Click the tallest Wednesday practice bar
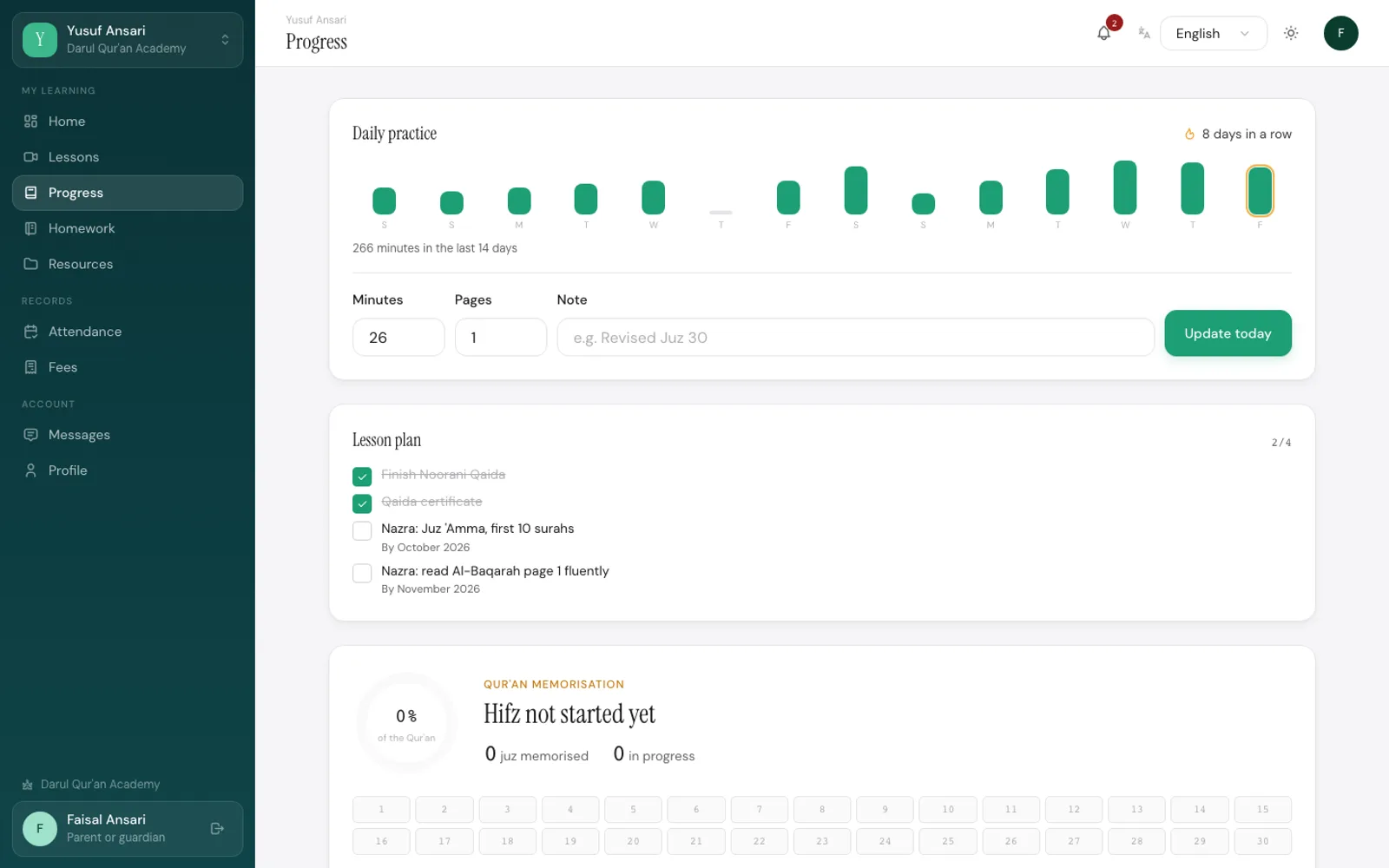Viewport: 1389px width, 868px height. tap(1125, 187)
